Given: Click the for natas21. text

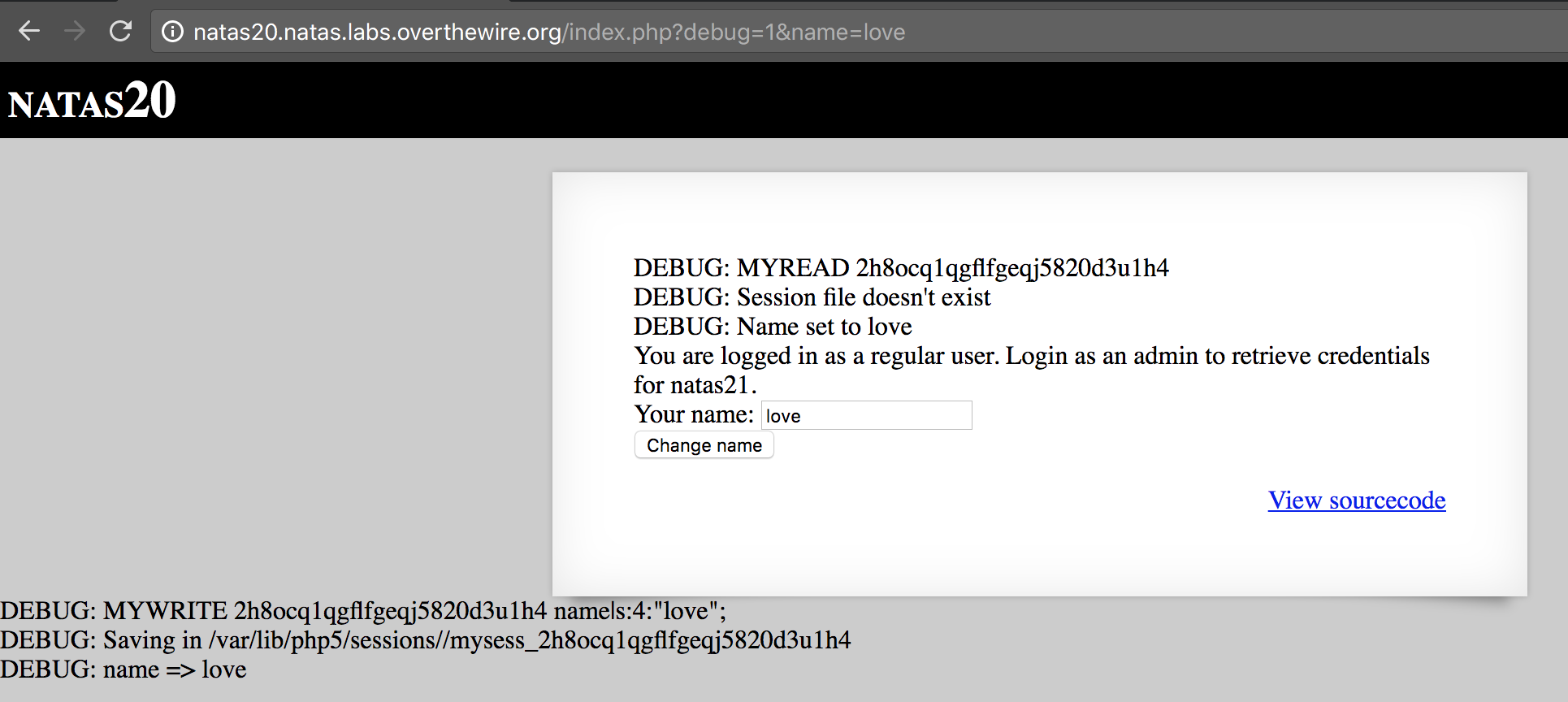Looking at the screenshot, I should pyautogui.click(x=695, y=385).
